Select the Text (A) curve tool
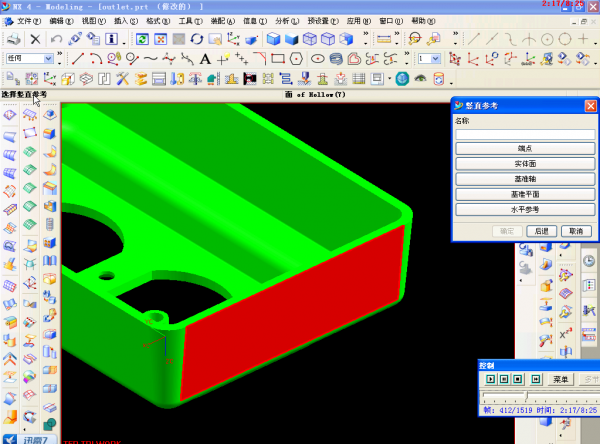The image size is (600, 444). pos(205,59)
